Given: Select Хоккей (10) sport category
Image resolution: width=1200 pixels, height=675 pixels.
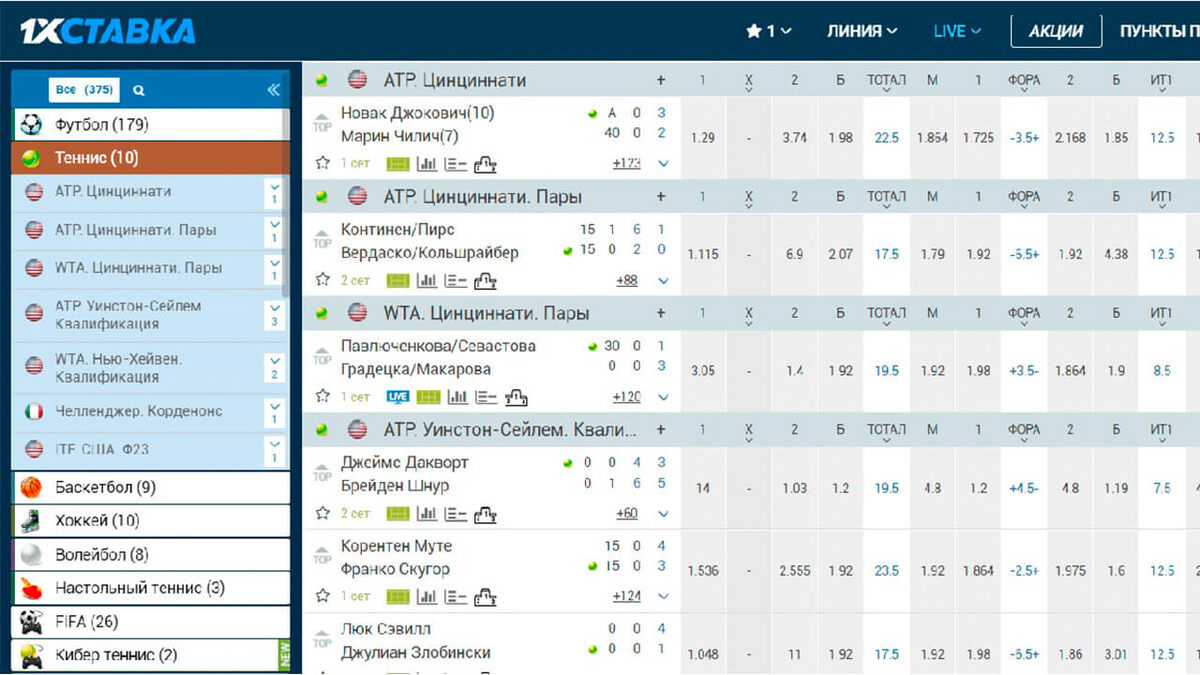Looking at the screenshot, I should (x=150, y=521).
